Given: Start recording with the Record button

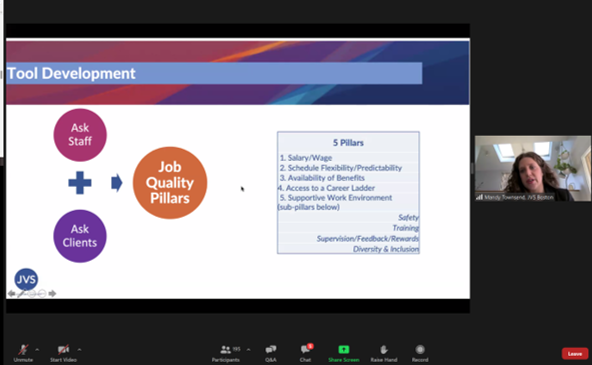Looking at the screenshot, I should (x=420, y=353).
